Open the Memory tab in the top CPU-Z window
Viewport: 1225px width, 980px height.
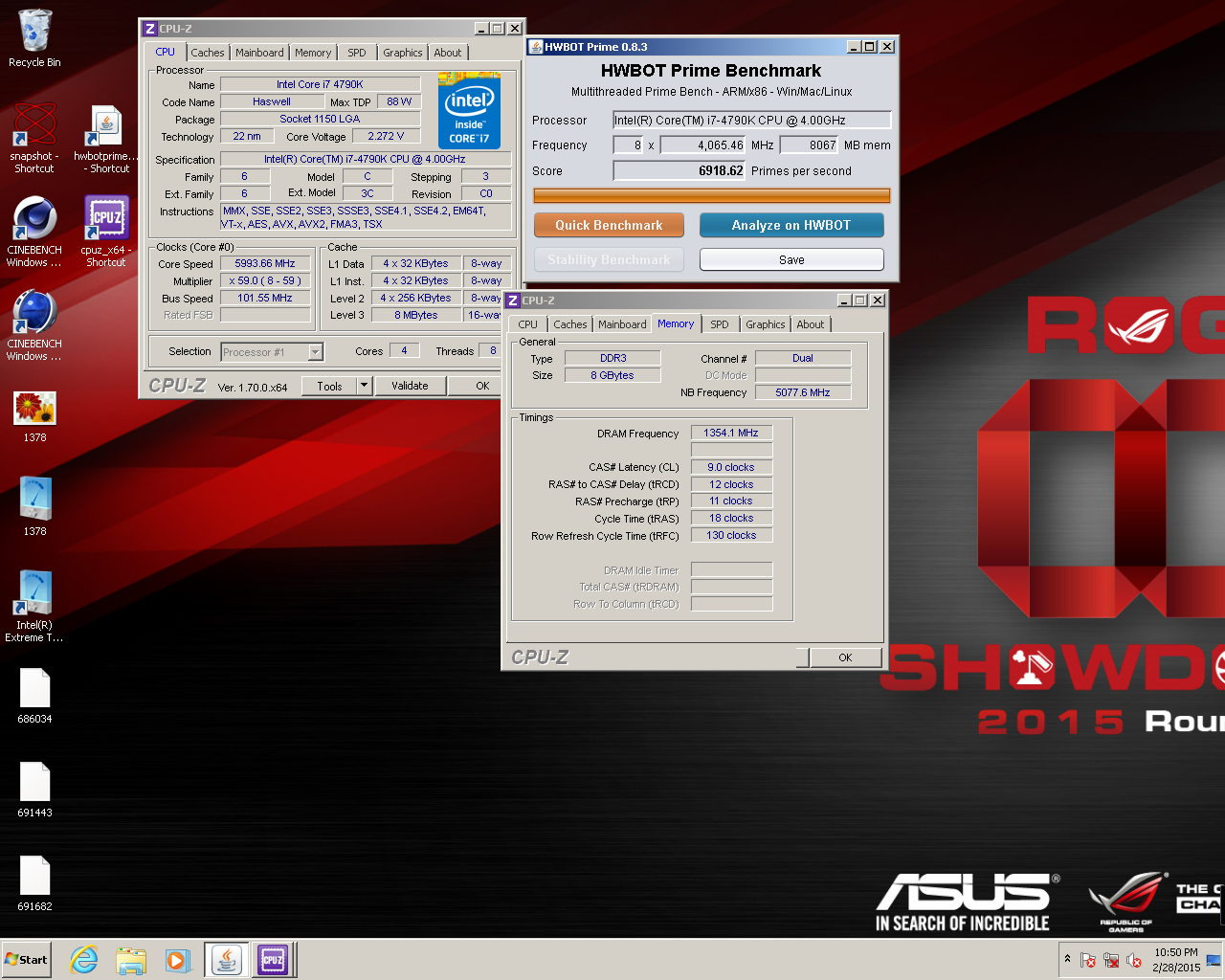tap(313, 53)
